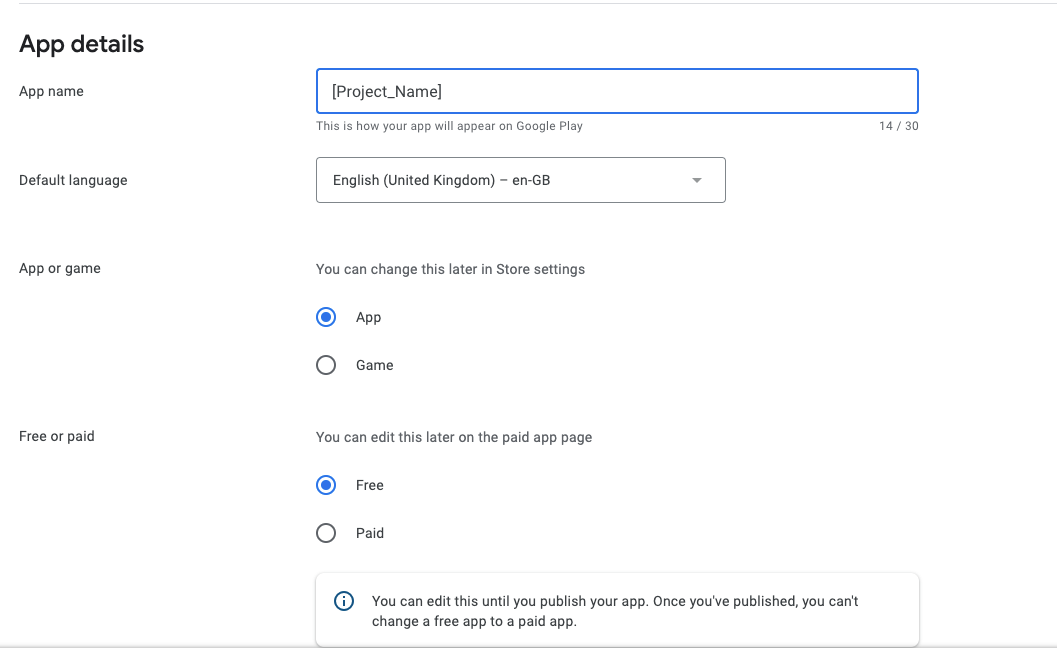Viewport: 1057px width, 648px height.
Task: Click the "Free or paid" field label
Action: (57, 436)
